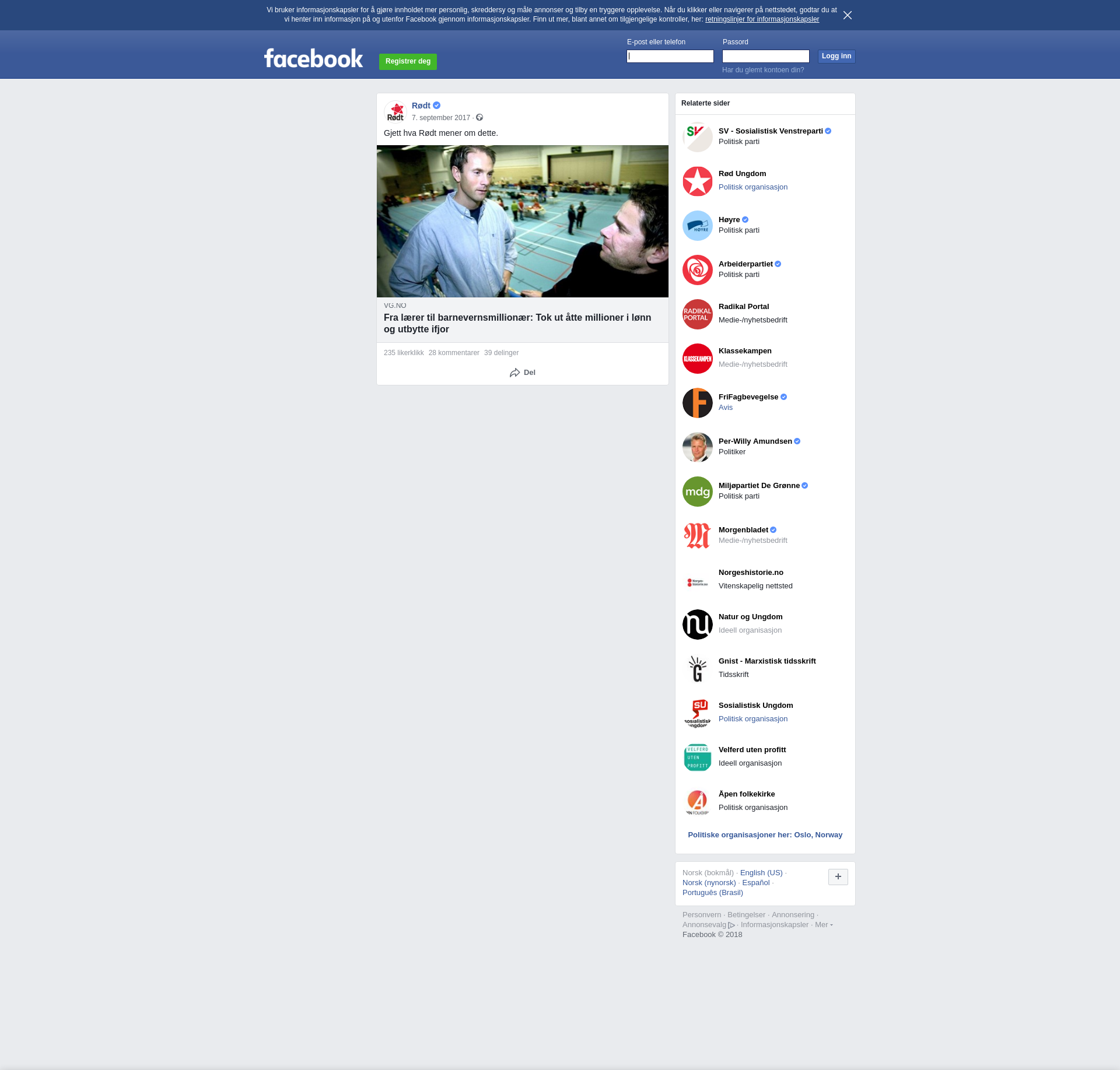Click the AdChoices icon beside Annonsevalg
The height and width of the screenshot is (1070, 1120).
point(731,925)
